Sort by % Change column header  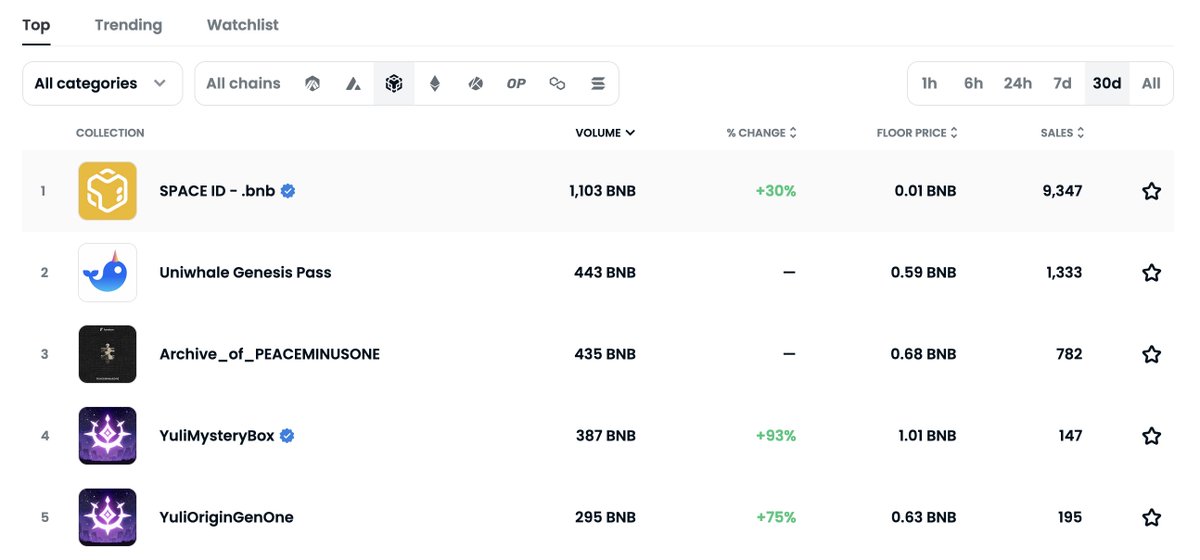tap(761, 133)
